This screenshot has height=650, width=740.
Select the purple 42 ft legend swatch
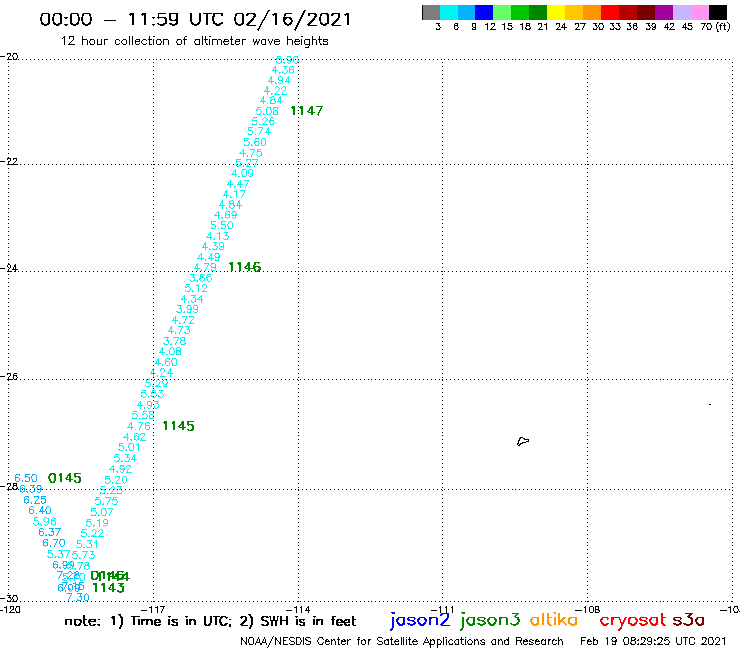tap(664, 12)
